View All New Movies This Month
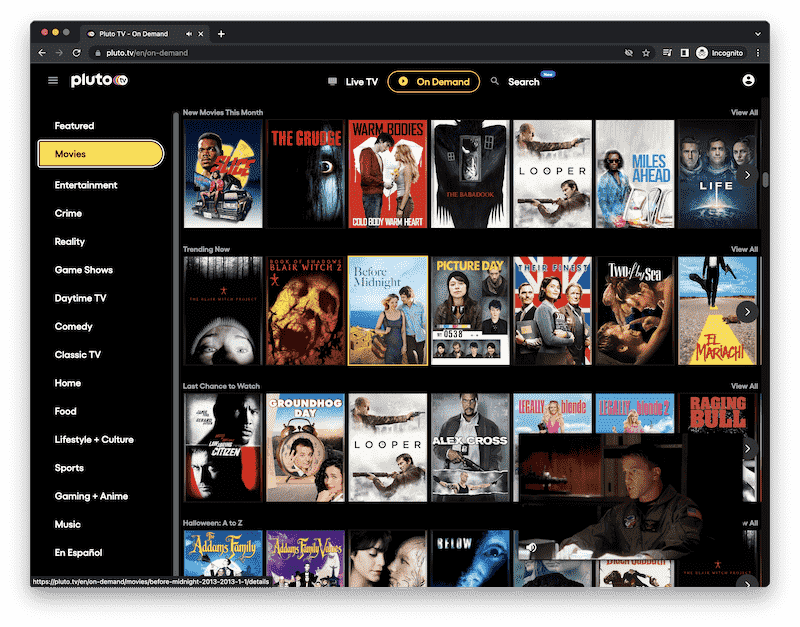The image size is (800, 627). [x=744, y=112]
